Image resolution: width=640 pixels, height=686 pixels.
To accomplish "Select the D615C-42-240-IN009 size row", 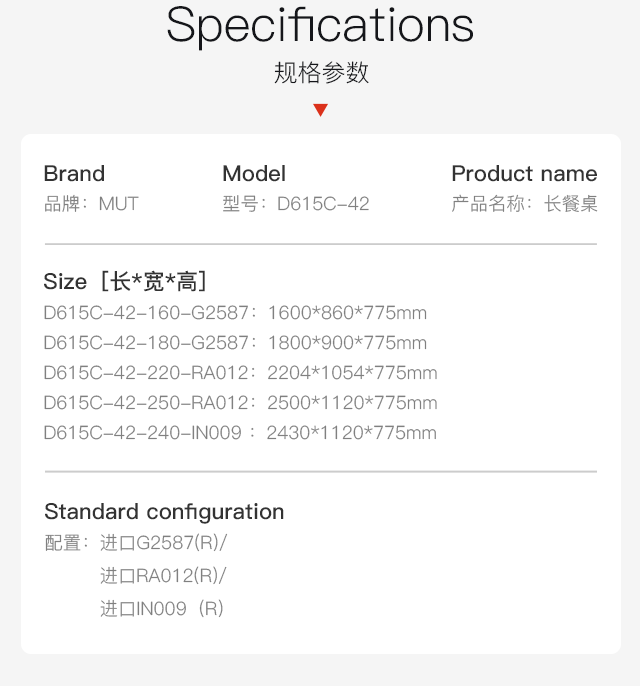I will tap(240, 433).
